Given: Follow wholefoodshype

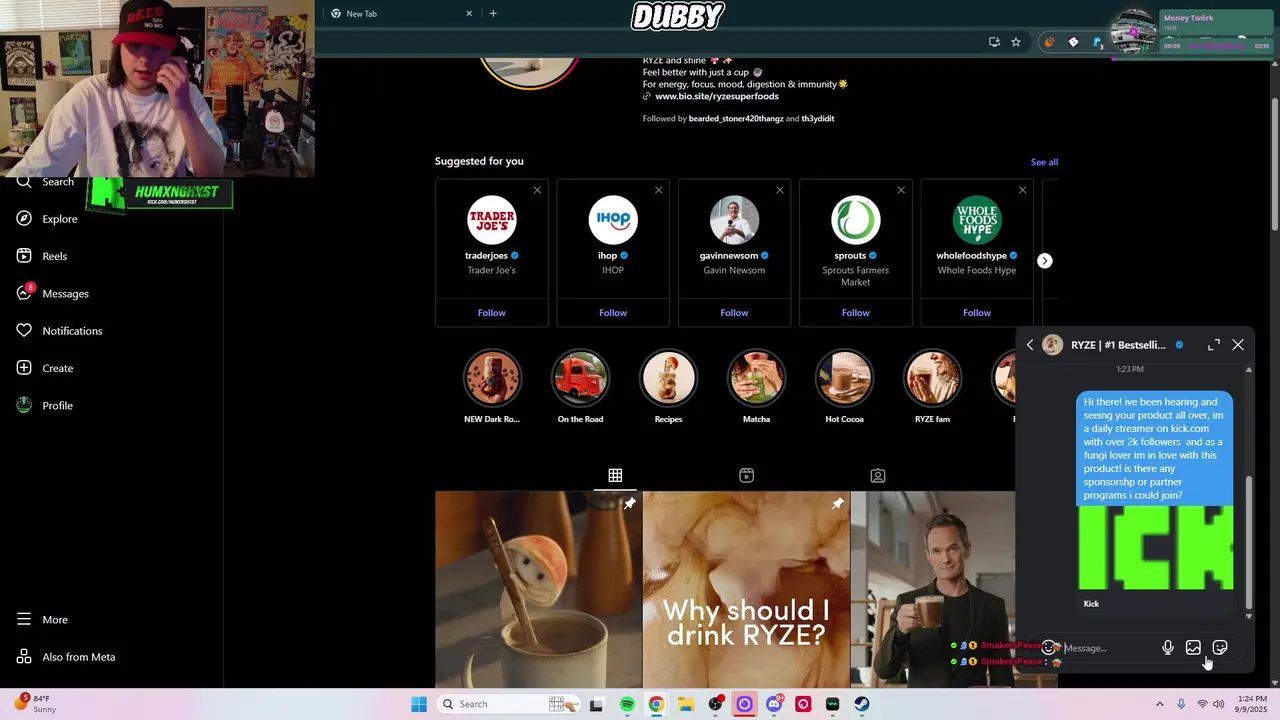Looking at the screenshot, I should 977,313.
